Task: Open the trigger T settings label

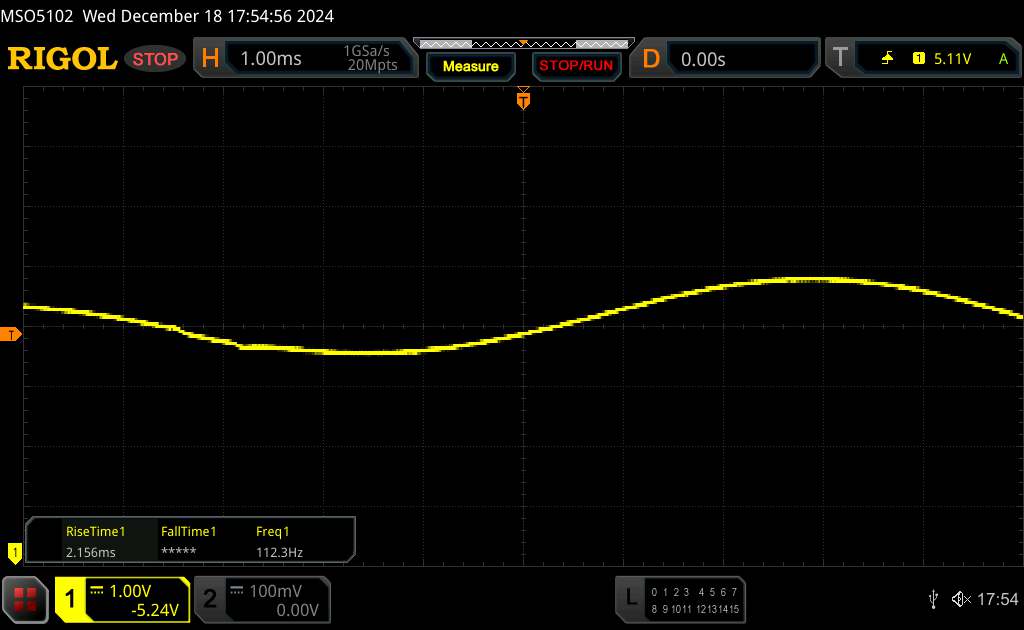Action: click(840, 58)
